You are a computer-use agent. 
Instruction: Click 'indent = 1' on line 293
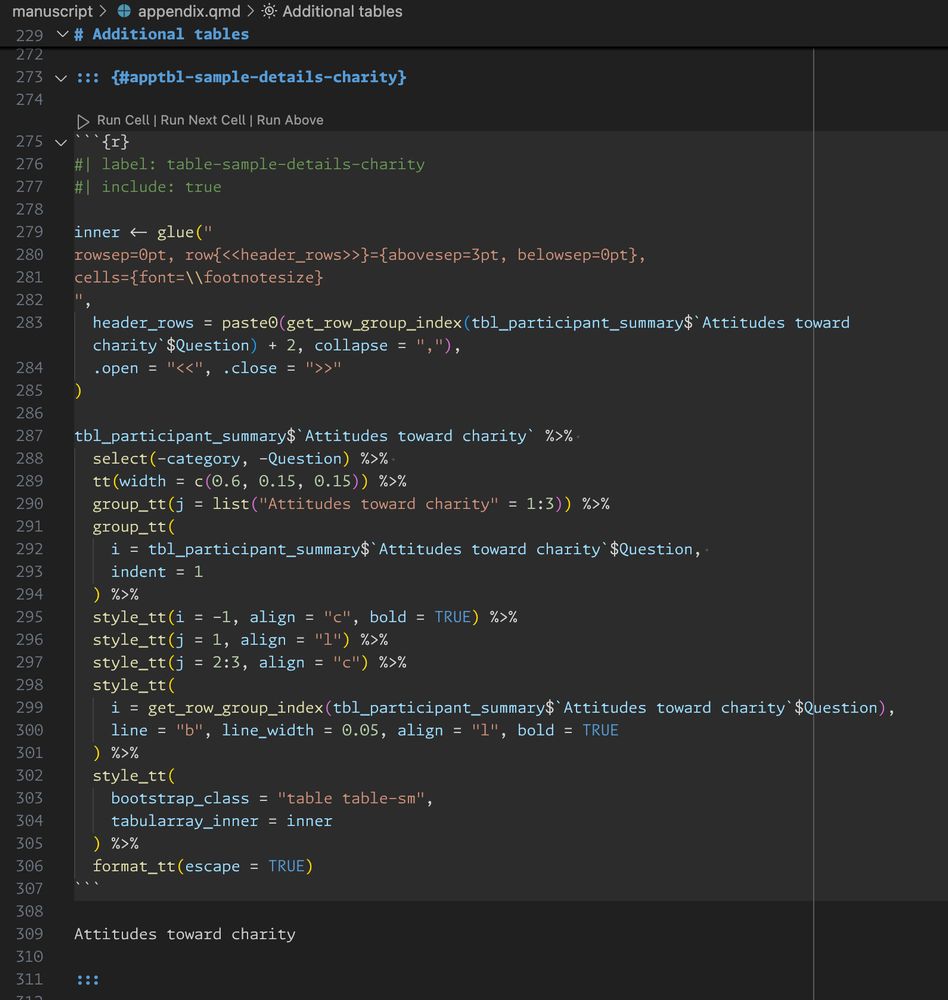point(157,571)
